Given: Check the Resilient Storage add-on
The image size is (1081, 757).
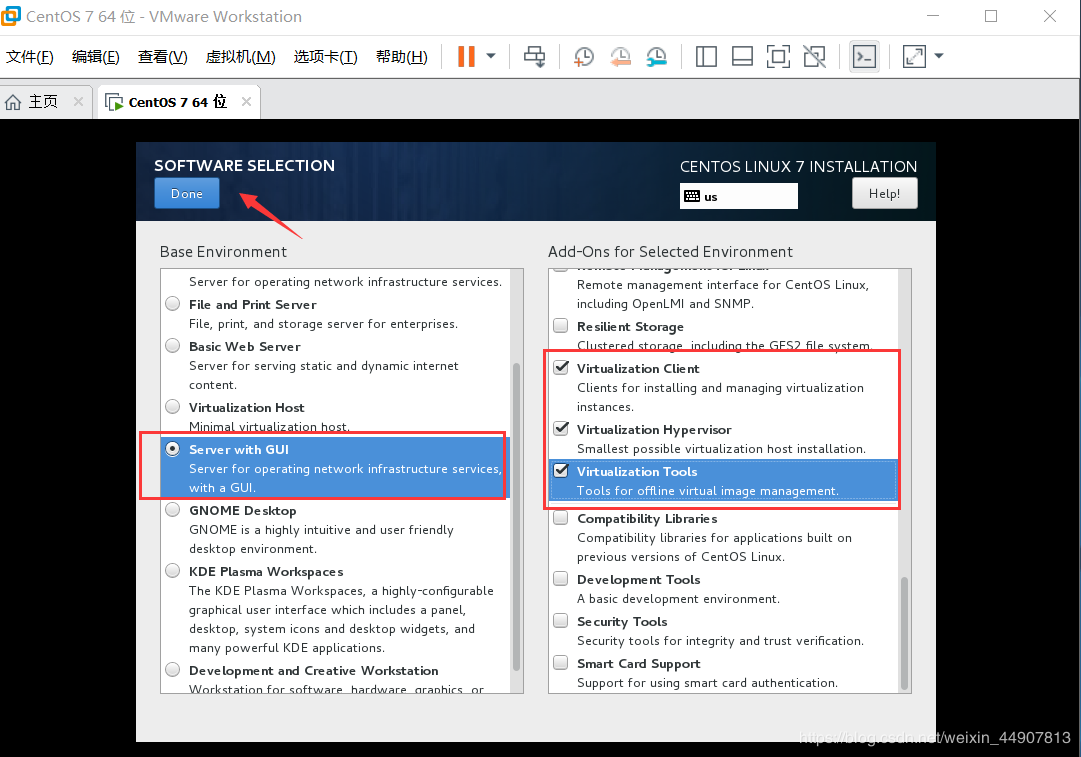Looking at the screenshot, I should [561, 325].
